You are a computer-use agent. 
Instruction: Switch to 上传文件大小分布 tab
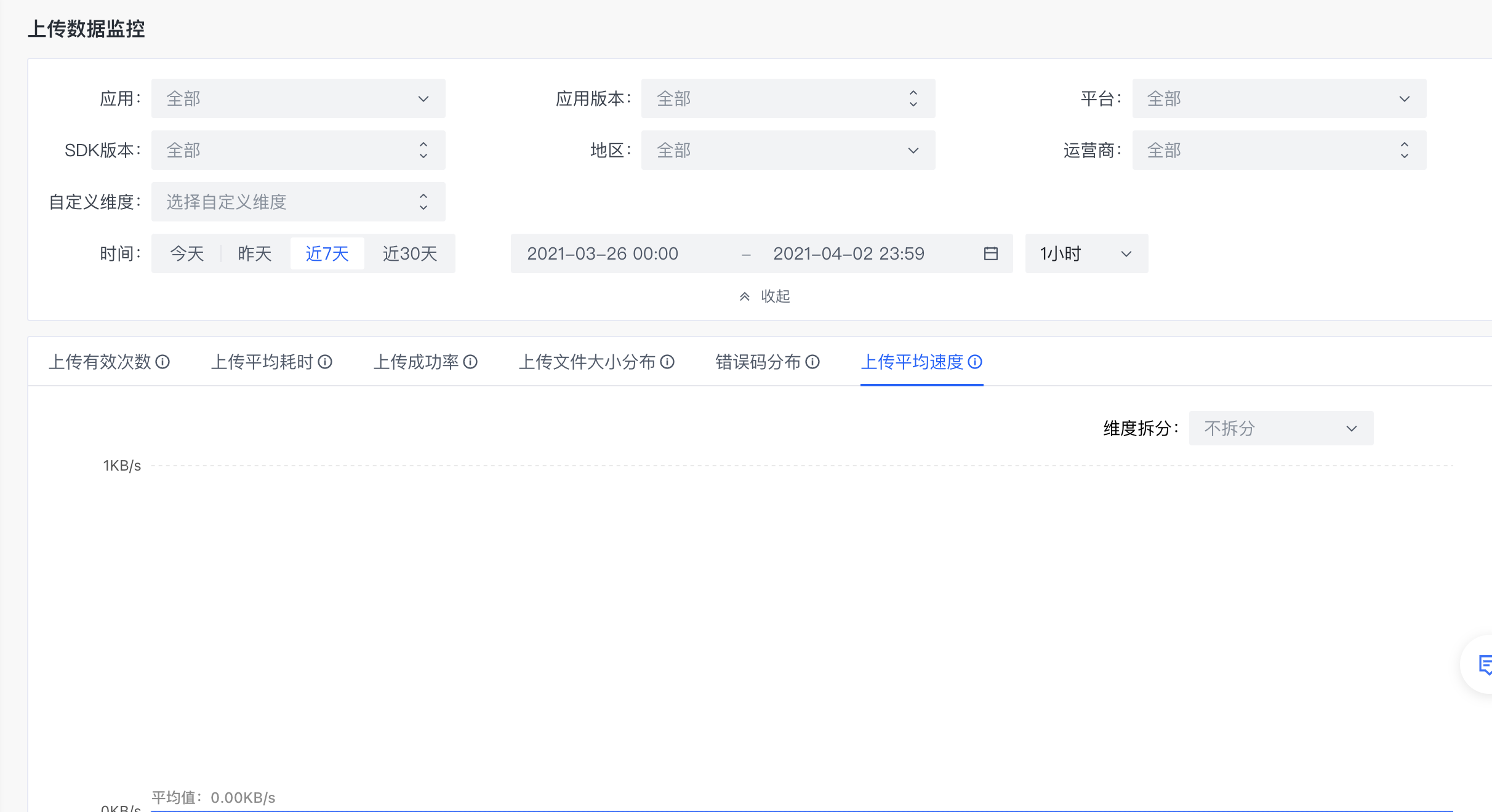[596, 362]
